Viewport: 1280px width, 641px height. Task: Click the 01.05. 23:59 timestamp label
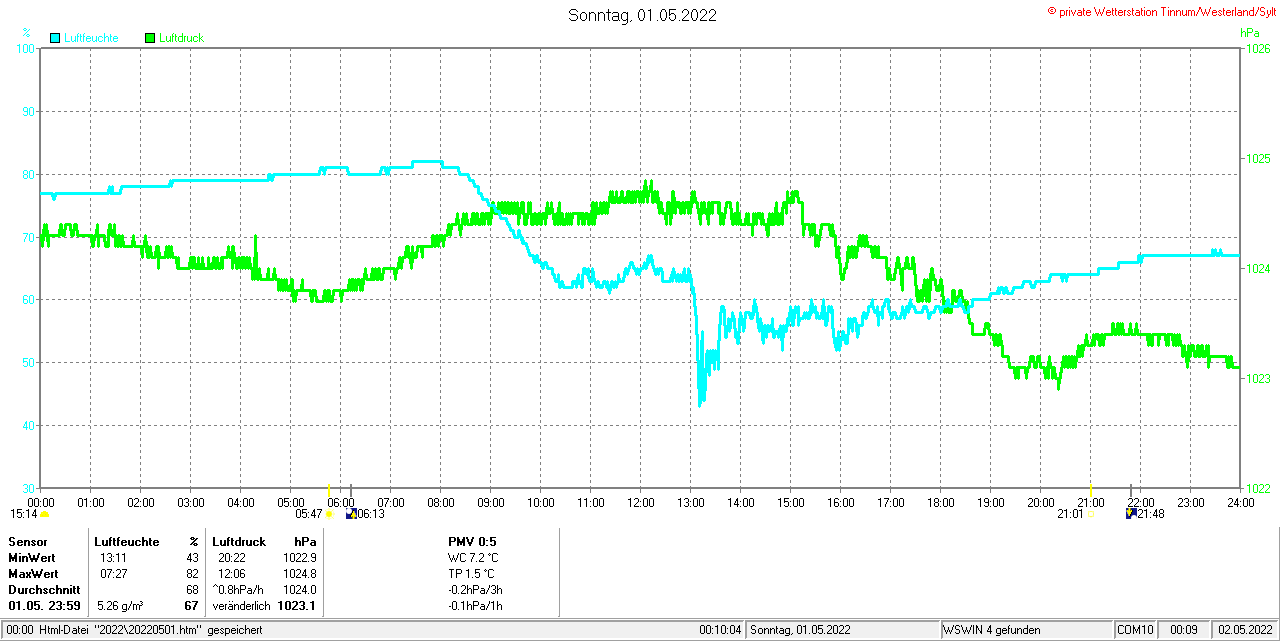(x=44, y=606)
